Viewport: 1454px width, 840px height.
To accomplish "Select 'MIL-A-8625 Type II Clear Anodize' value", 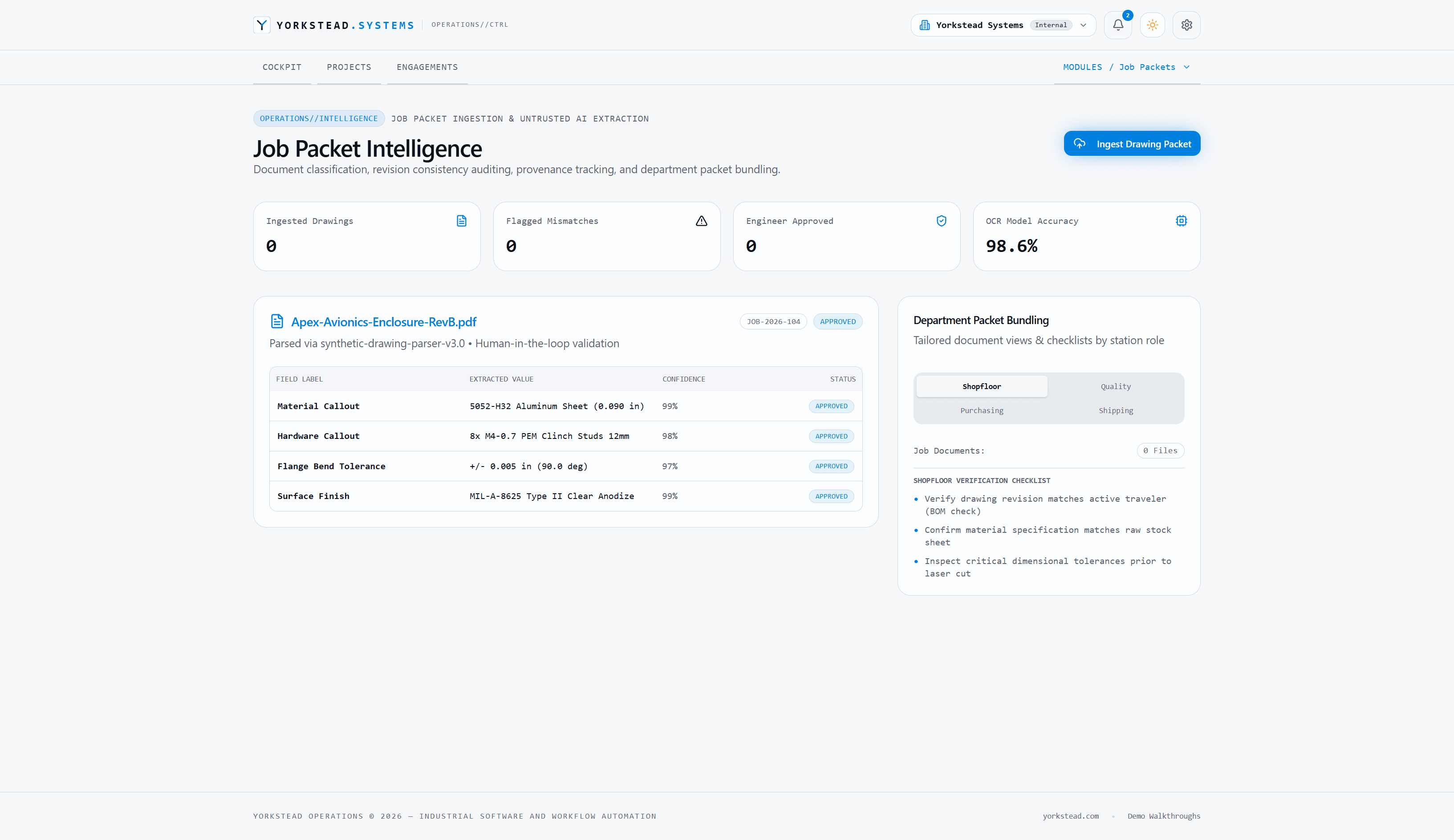I will pyautogui.click(x=551, y=496).
